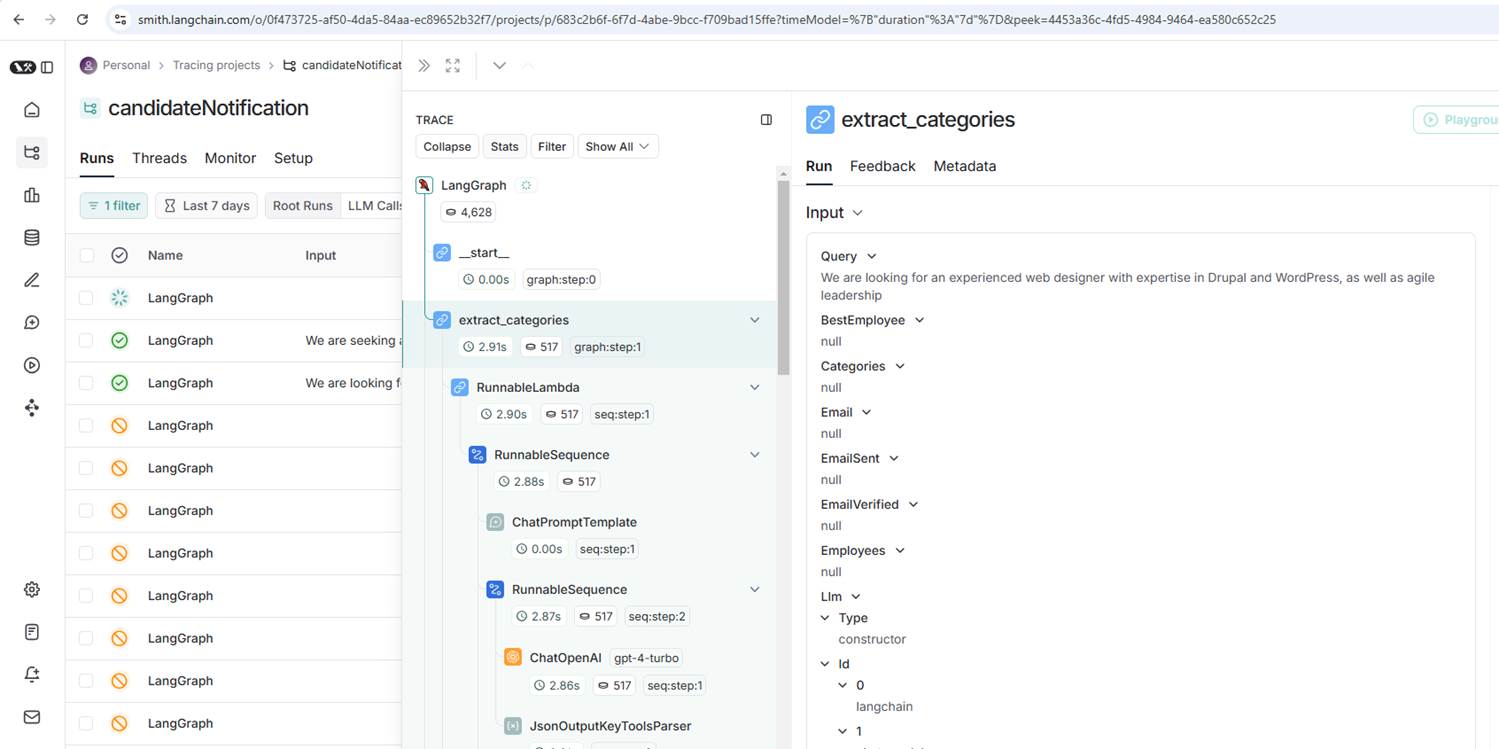The height and width of the screenshot is (749, 1499).
Task: Select the Root Runs filter toggle
Action: coord(303,205)
